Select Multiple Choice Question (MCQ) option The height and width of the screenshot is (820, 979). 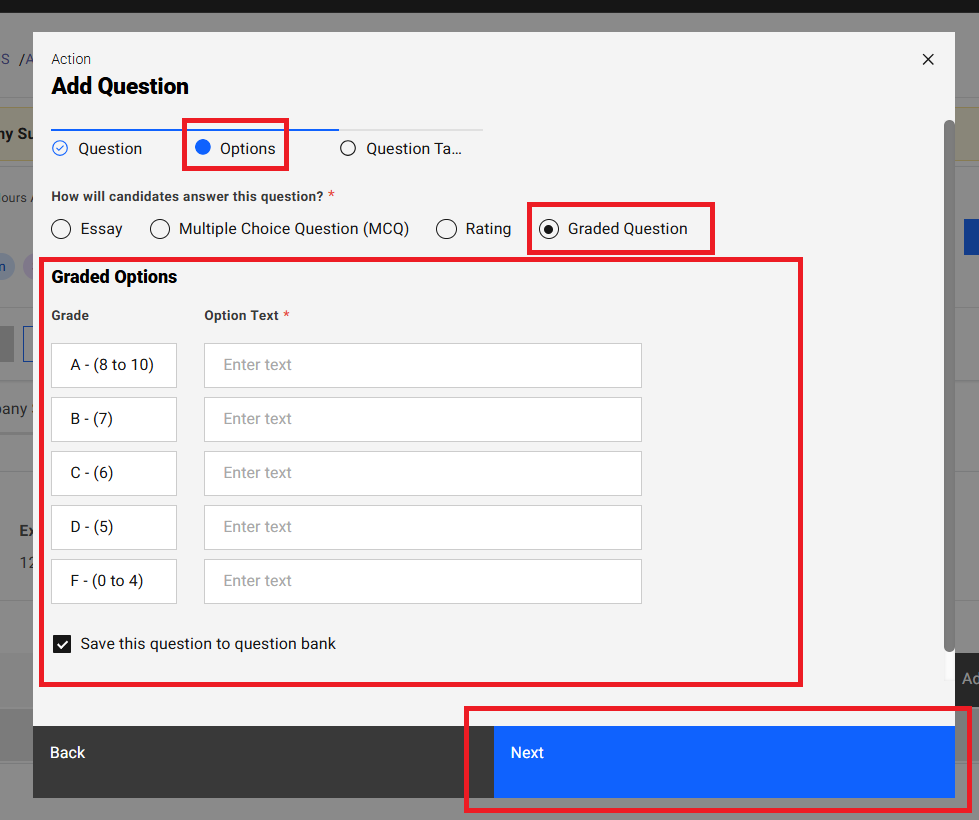coord(160,229)
